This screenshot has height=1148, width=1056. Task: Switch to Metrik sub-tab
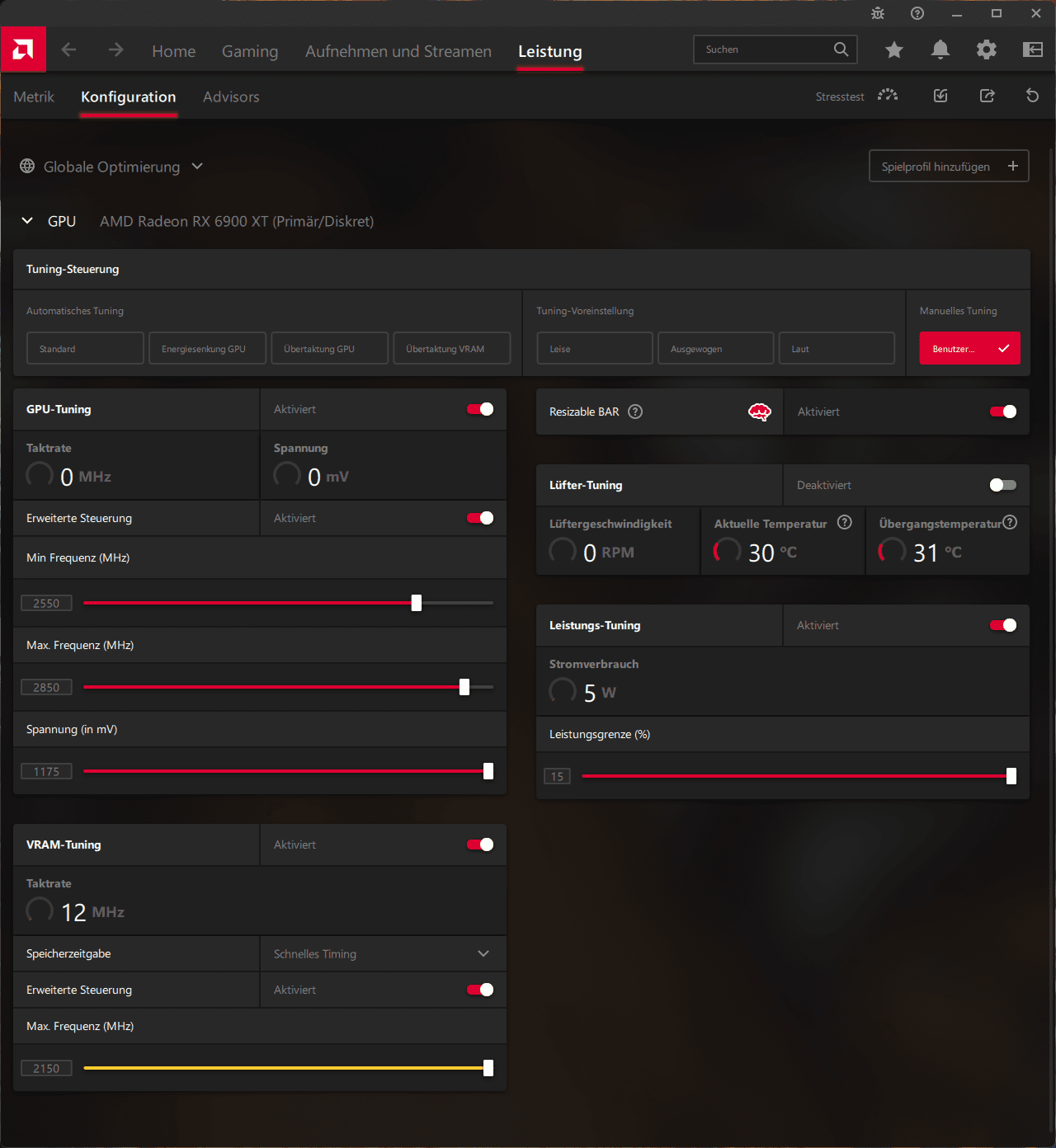pos(34,96)
